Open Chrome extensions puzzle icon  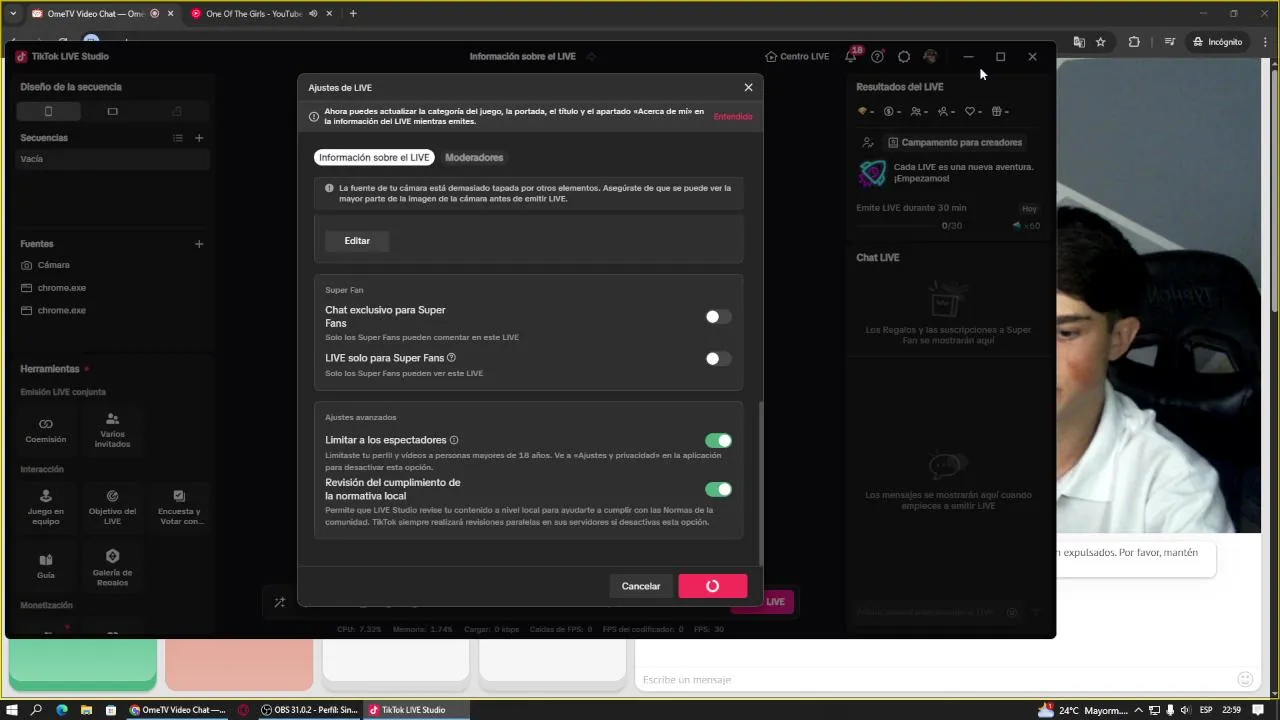(1134, 42)
